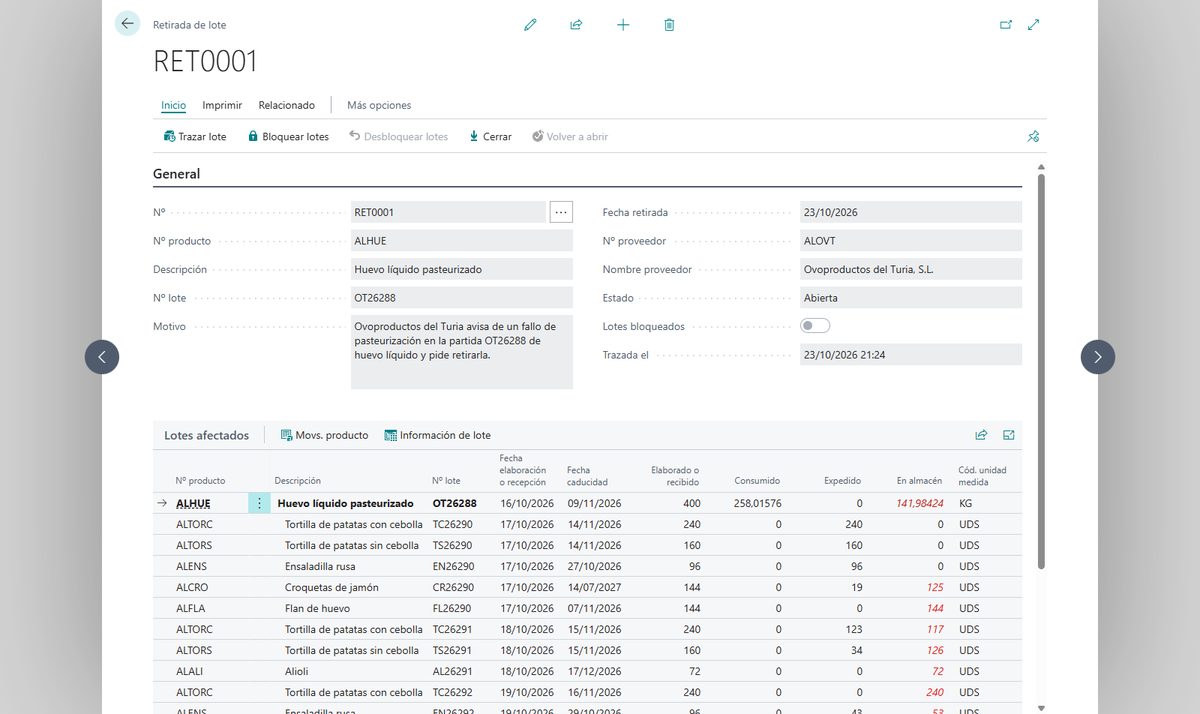Click the Trazar lote button
Screen dimensions: 1200x714
point(195,137)
